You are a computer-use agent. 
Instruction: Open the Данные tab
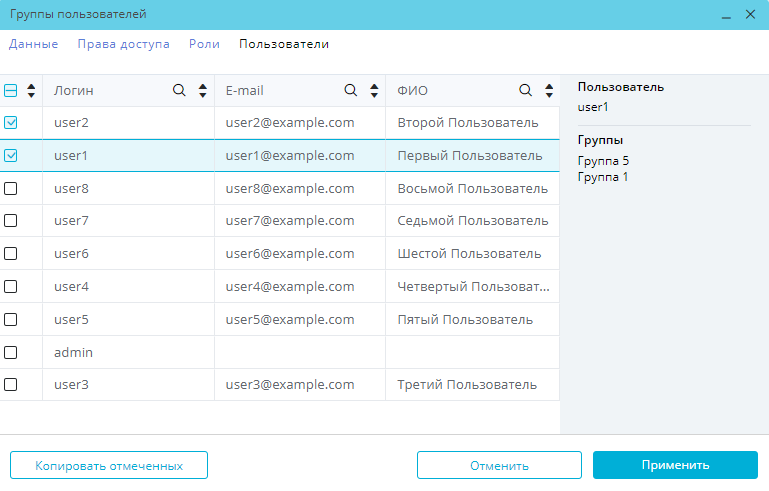34,44
